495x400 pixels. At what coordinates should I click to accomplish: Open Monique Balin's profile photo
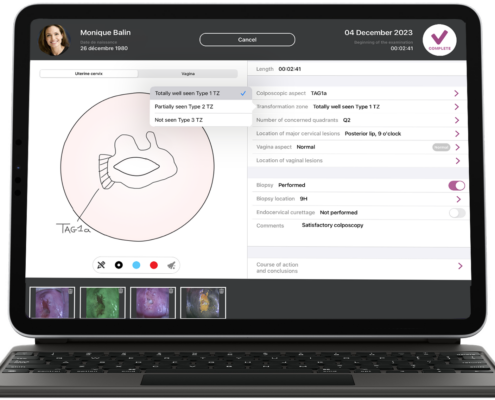tap(54, 40)
